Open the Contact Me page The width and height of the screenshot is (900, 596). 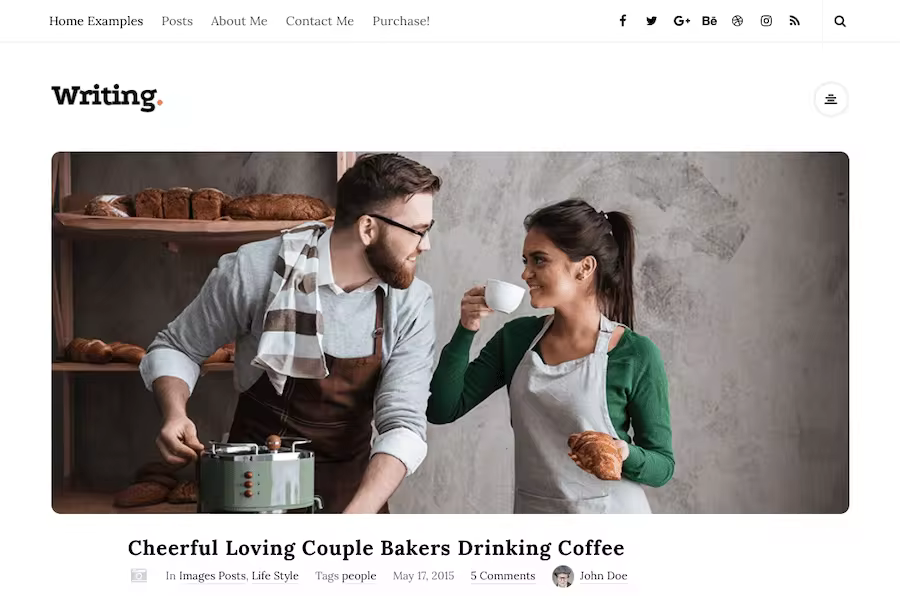tap(320, 21)
